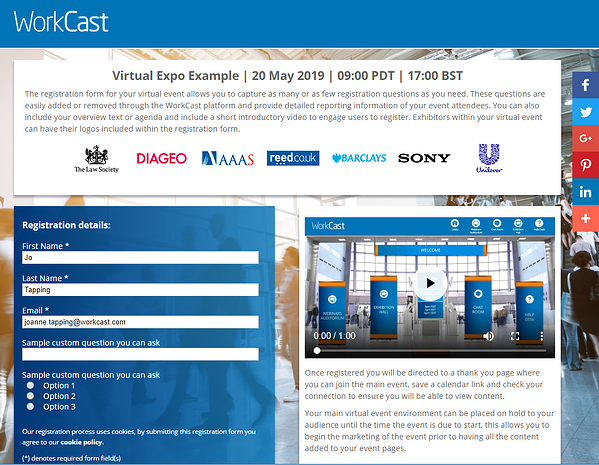Screen dimensions: 599x465
Task: Share using the Google Plus icon
Action: click(585, 138)
